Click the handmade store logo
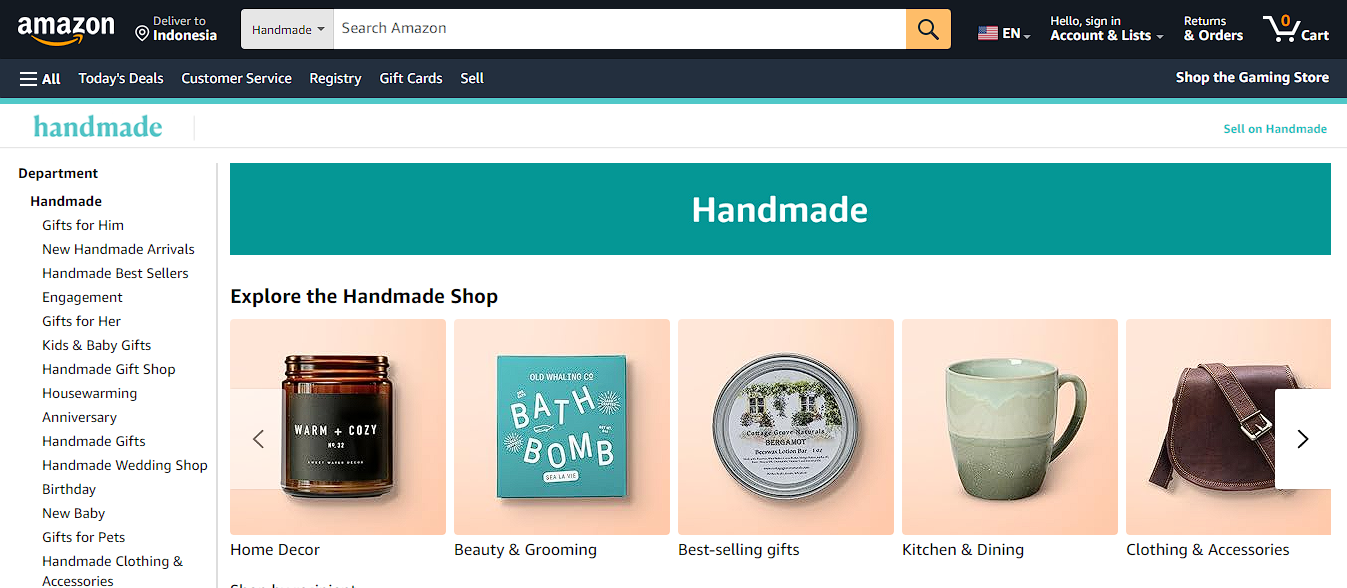Viewport: 1347px width, 588px height. (x=97, y=127)
